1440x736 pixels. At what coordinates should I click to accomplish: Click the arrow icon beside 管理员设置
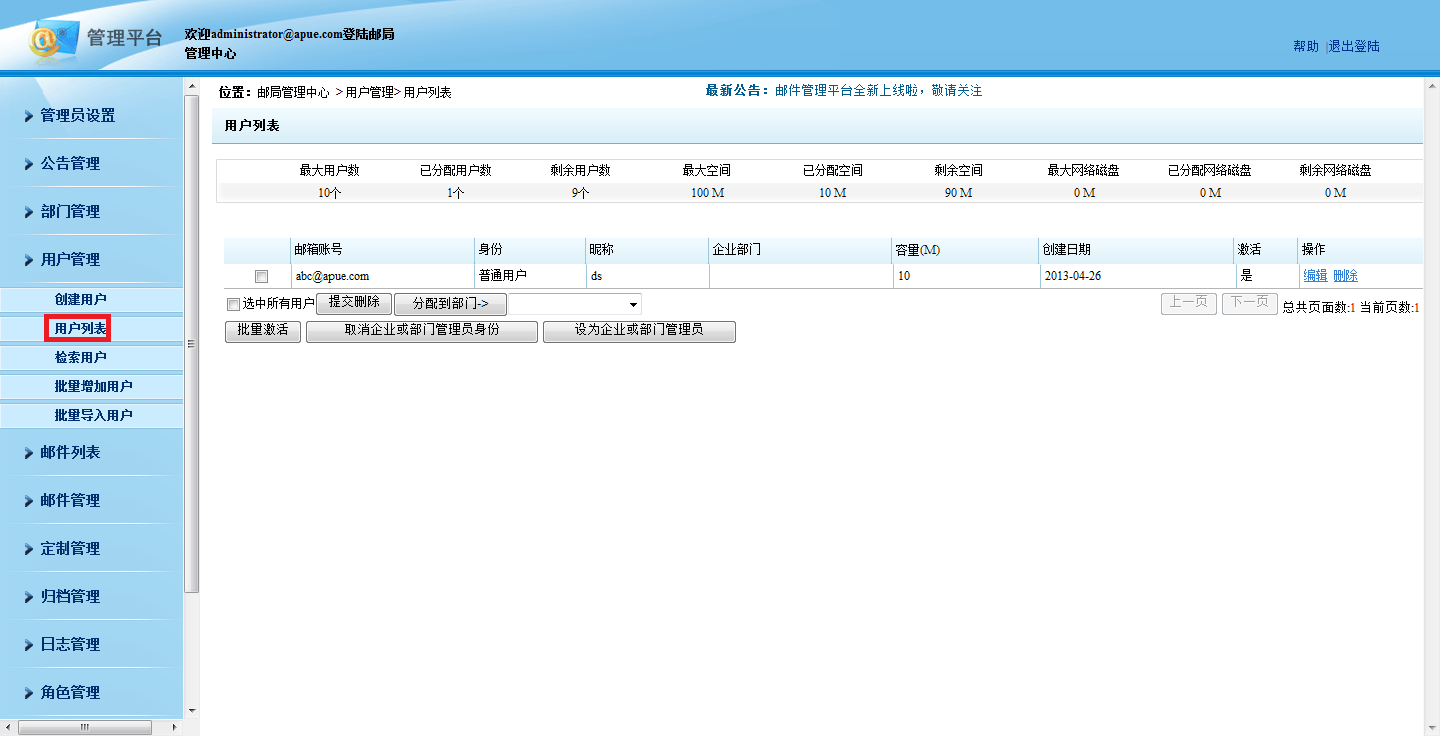pyautogui.click(x=29, y=116)
